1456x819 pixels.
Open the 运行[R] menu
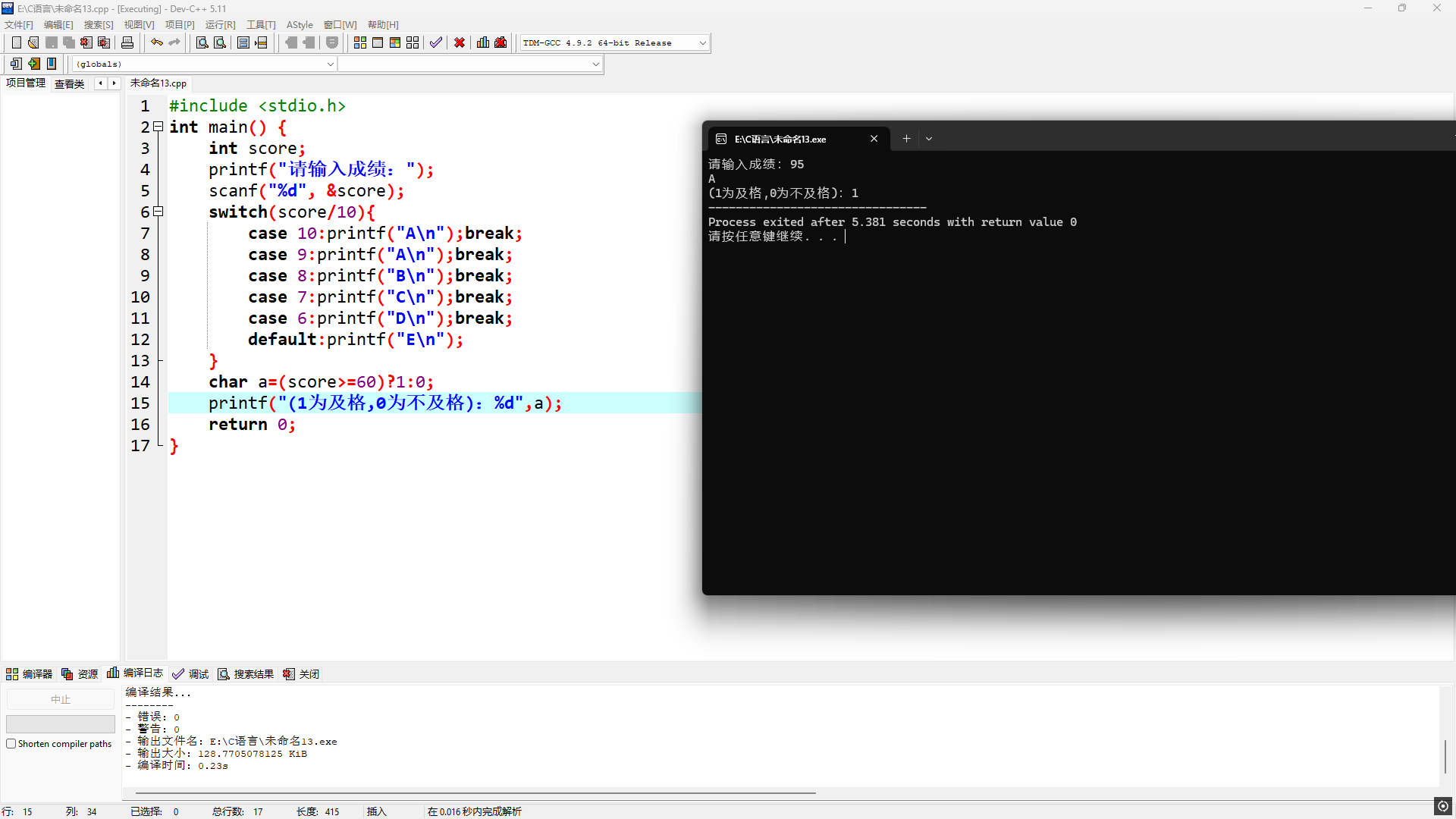(220, 25)
